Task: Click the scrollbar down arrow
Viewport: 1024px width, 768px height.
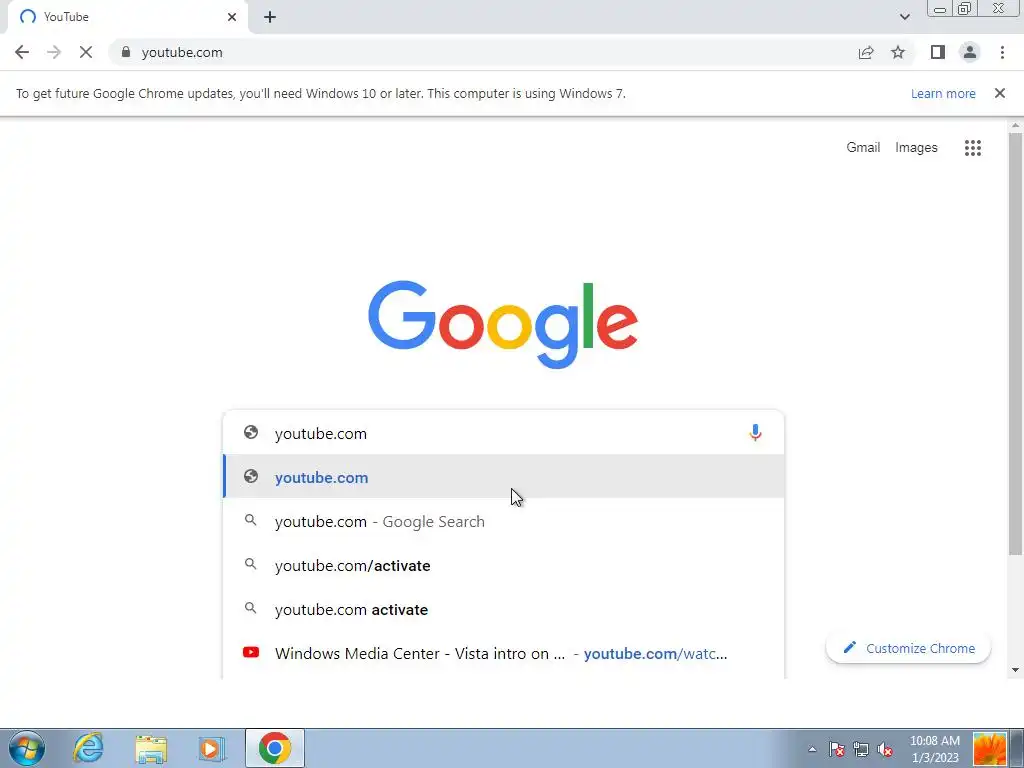Action: [x=1015, y=670]
